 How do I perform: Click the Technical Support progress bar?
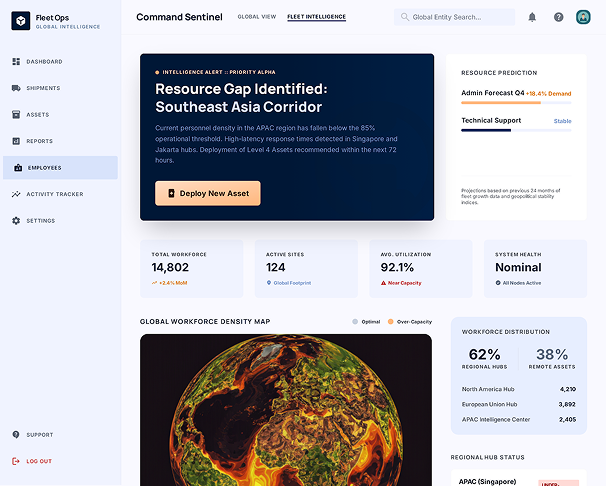516,131
